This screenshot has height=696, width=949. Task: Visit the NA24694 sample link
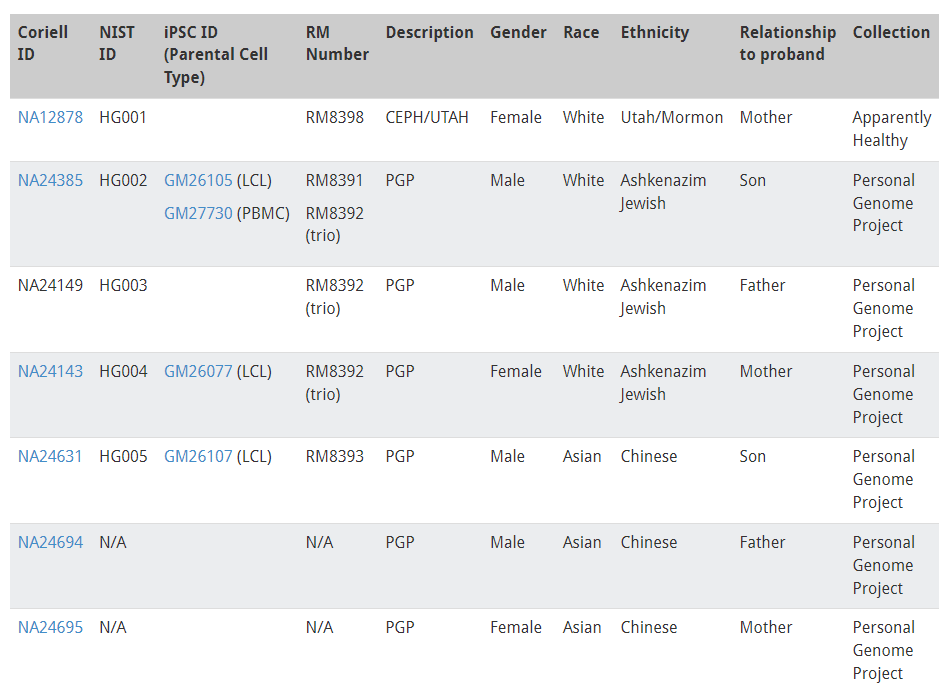pos(50,542)
